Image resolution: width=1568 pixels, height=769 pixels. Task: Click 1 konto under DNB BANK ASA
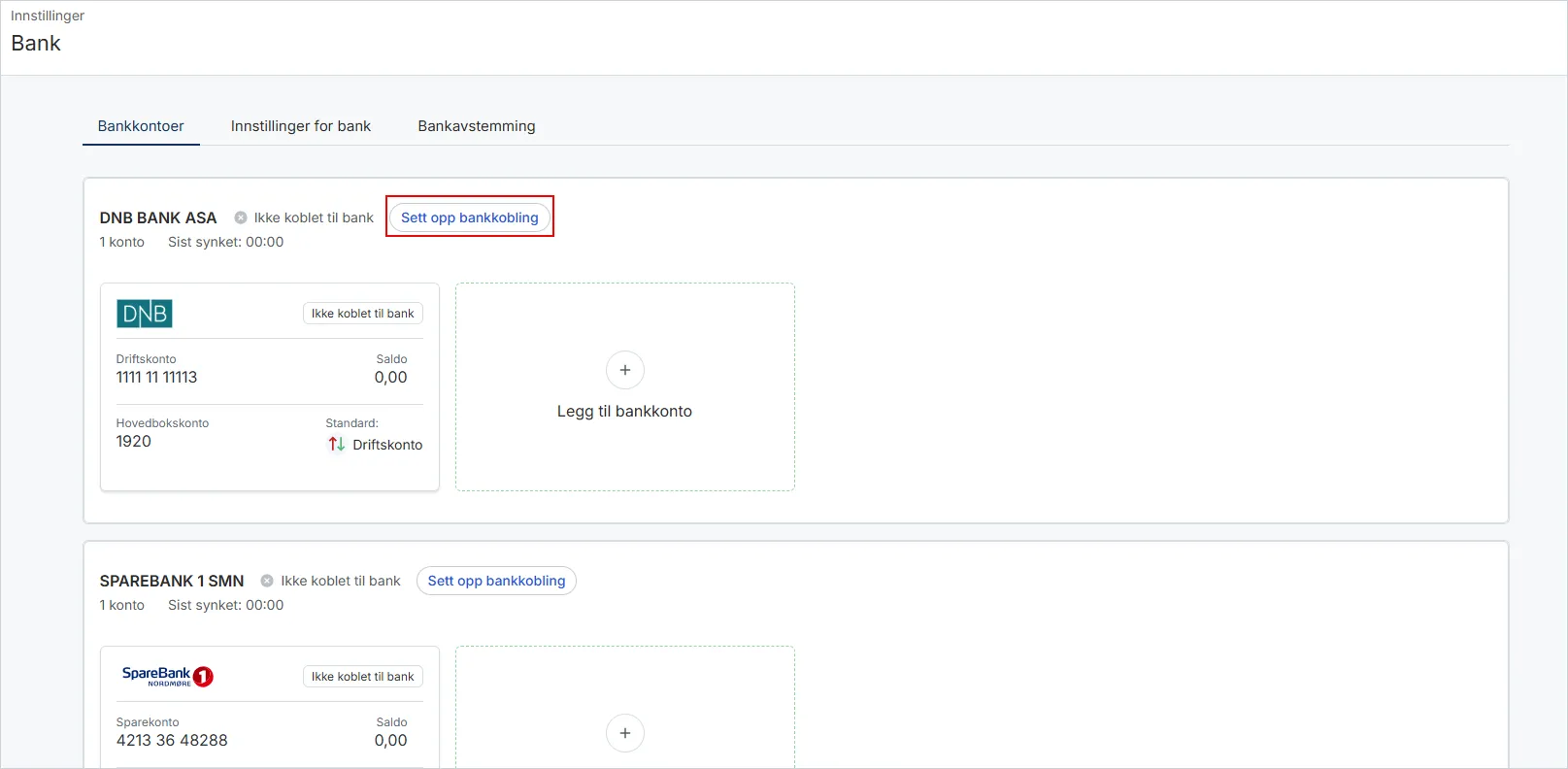coord(122,242)
